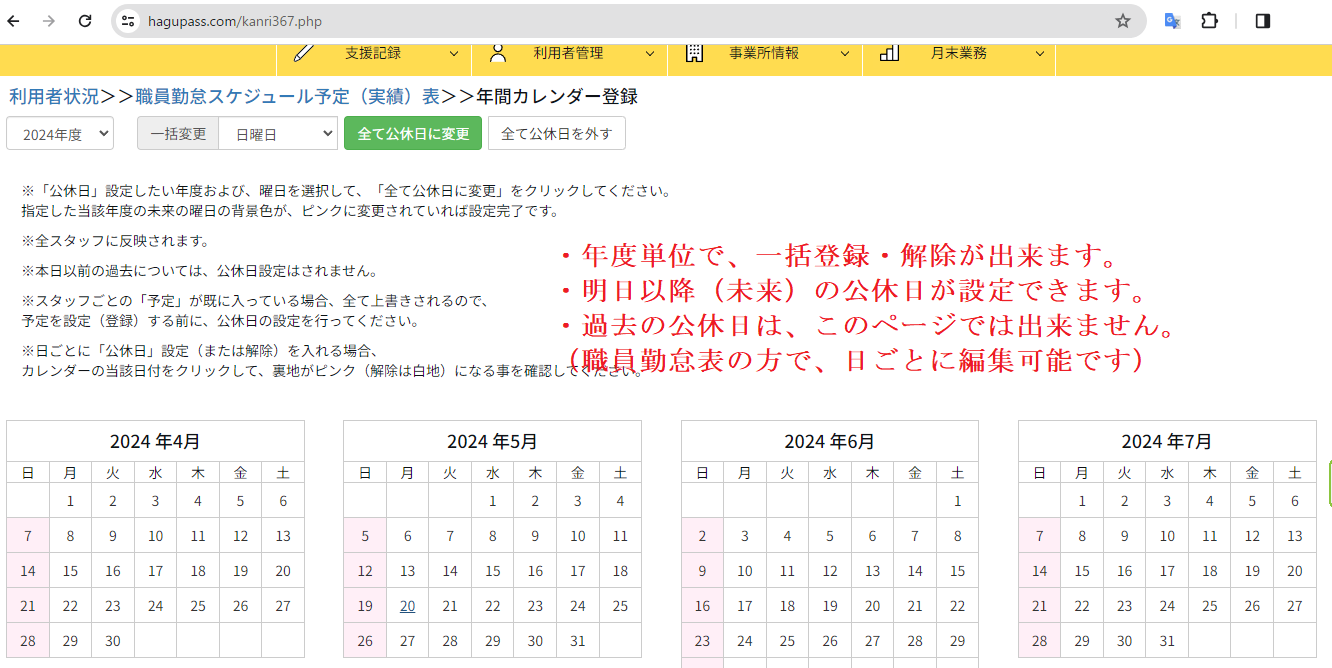This screenshot has height=668, width=1332.
Task: Expand the chevron next to 事業所情報
Action: point(845,54)
